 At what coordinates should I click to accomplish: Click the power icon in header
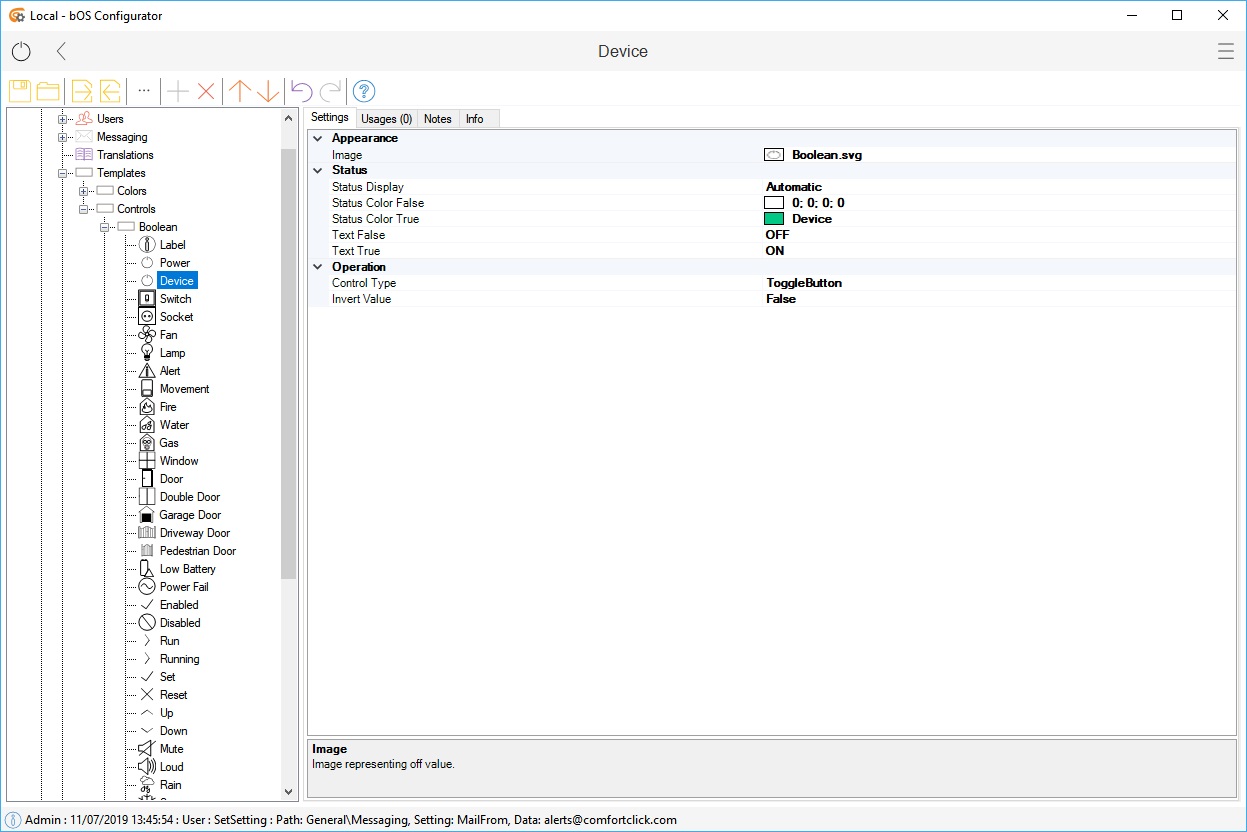point(21,52)
